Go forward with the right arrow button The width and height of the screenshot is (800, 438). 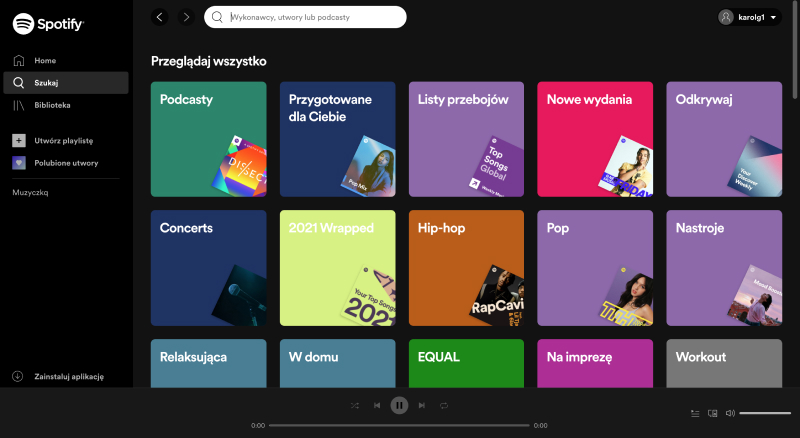pyautogui.click(x=186, y=17)
